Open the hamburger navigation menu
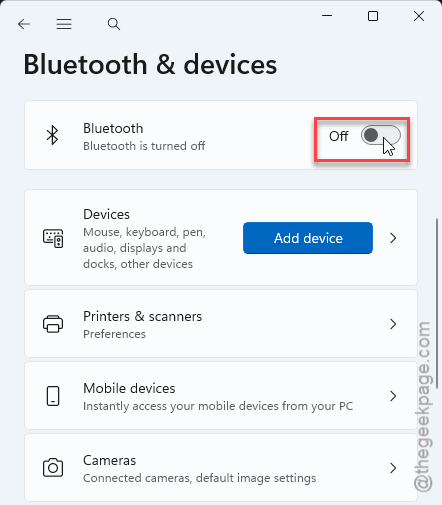The image size is (442, 505). pyautogui.click(x=64, y=24)
